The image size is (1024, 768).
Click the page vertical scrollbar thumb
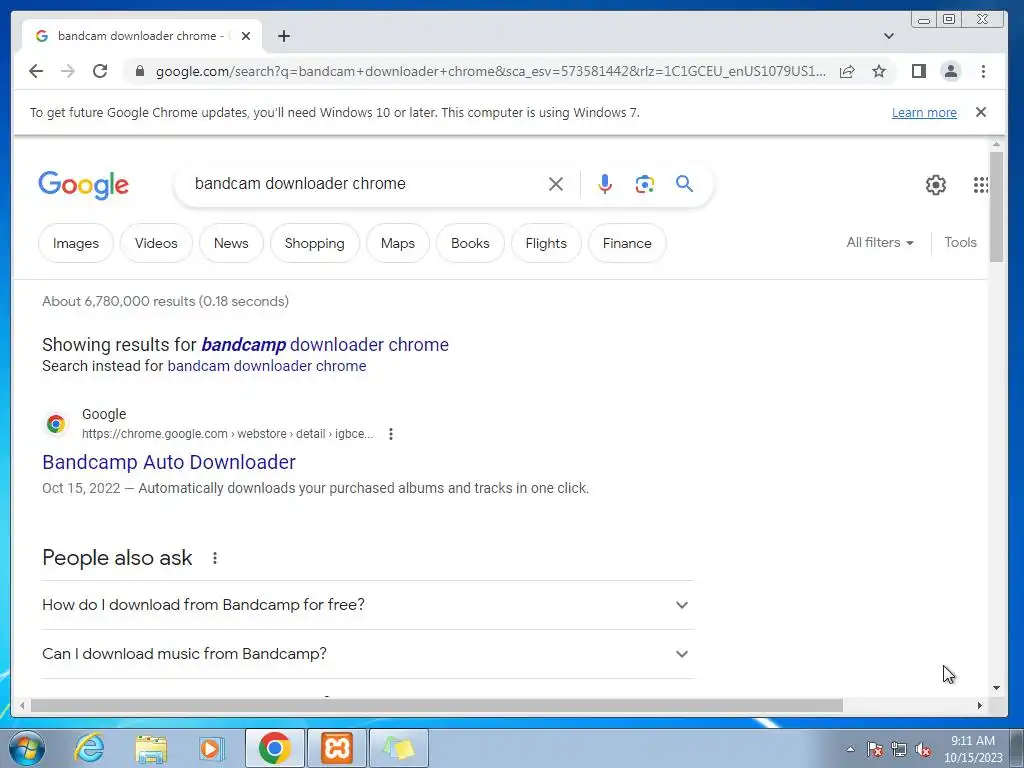(996, 206)
